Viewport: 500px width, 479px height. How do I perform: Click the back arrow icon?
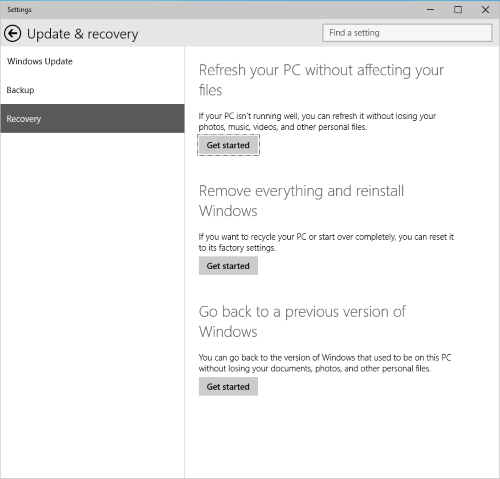(13, 34)
